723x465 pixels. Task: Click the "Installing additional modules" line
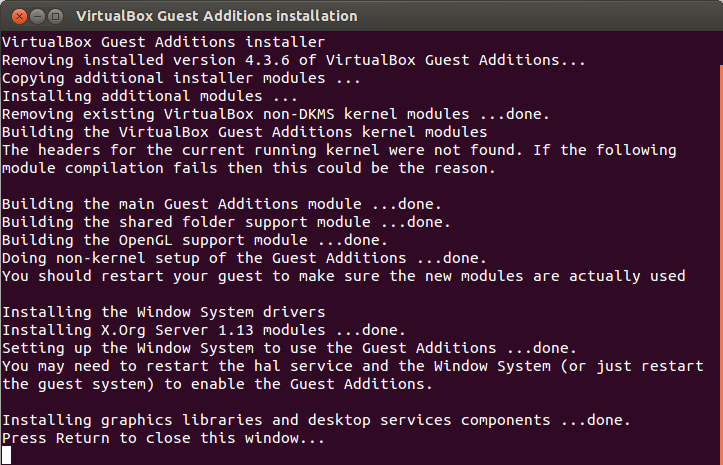click(x=150, y=96)
